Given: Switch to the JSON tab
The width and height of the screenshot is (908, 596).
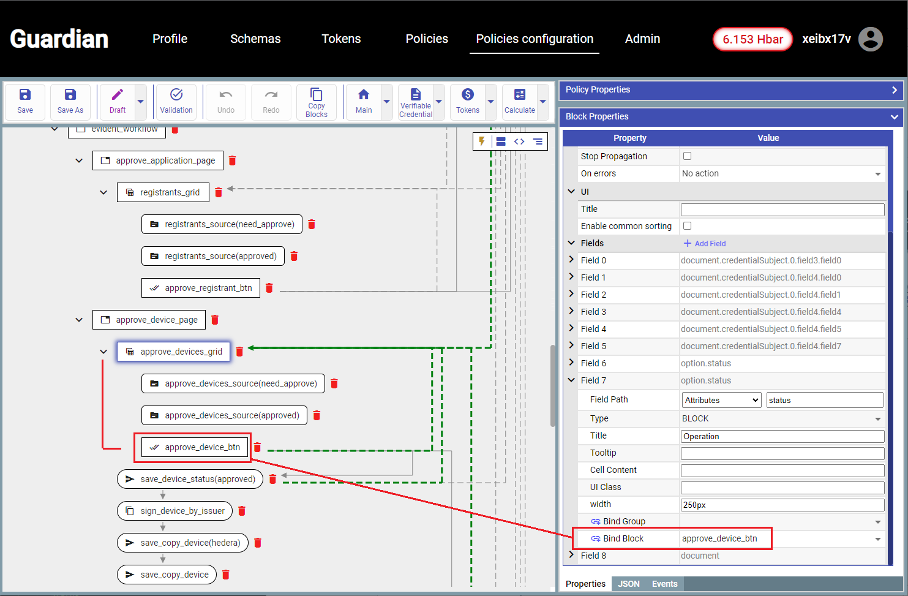Looking at the screenshot, I should coord(628,584).
